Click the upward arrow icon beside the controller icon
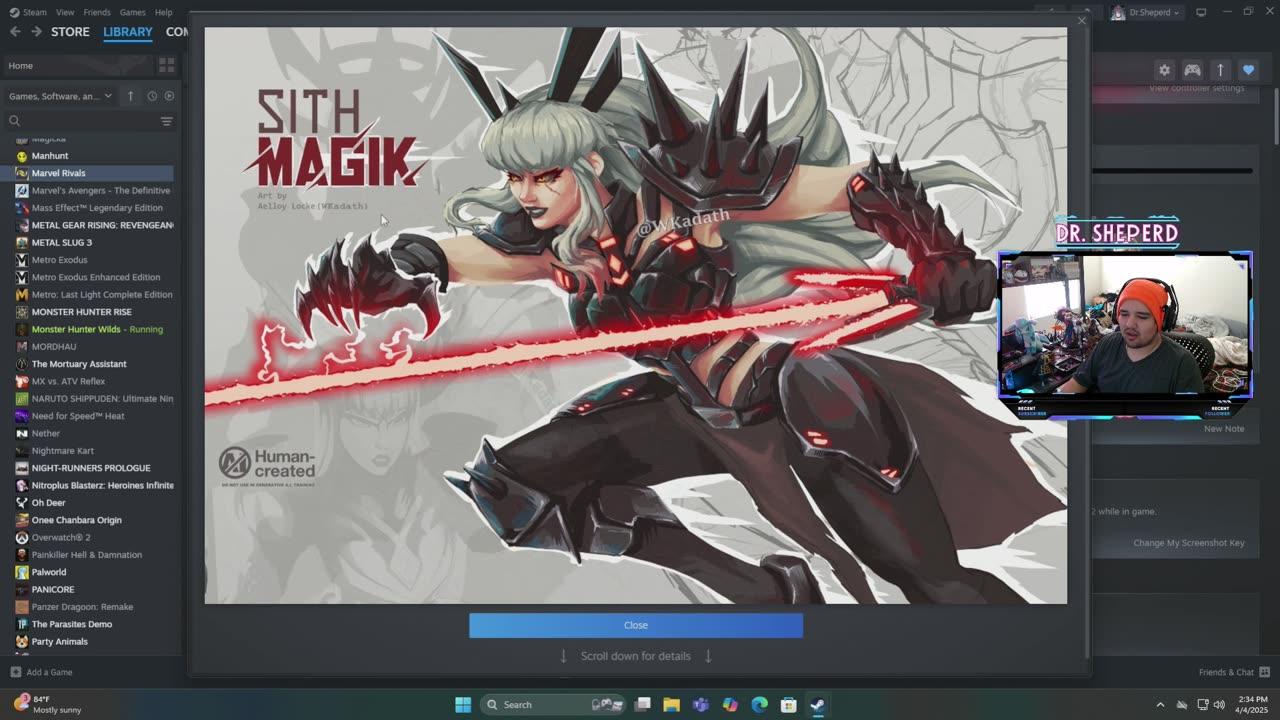1280x720 pixels. point(1220,70)
